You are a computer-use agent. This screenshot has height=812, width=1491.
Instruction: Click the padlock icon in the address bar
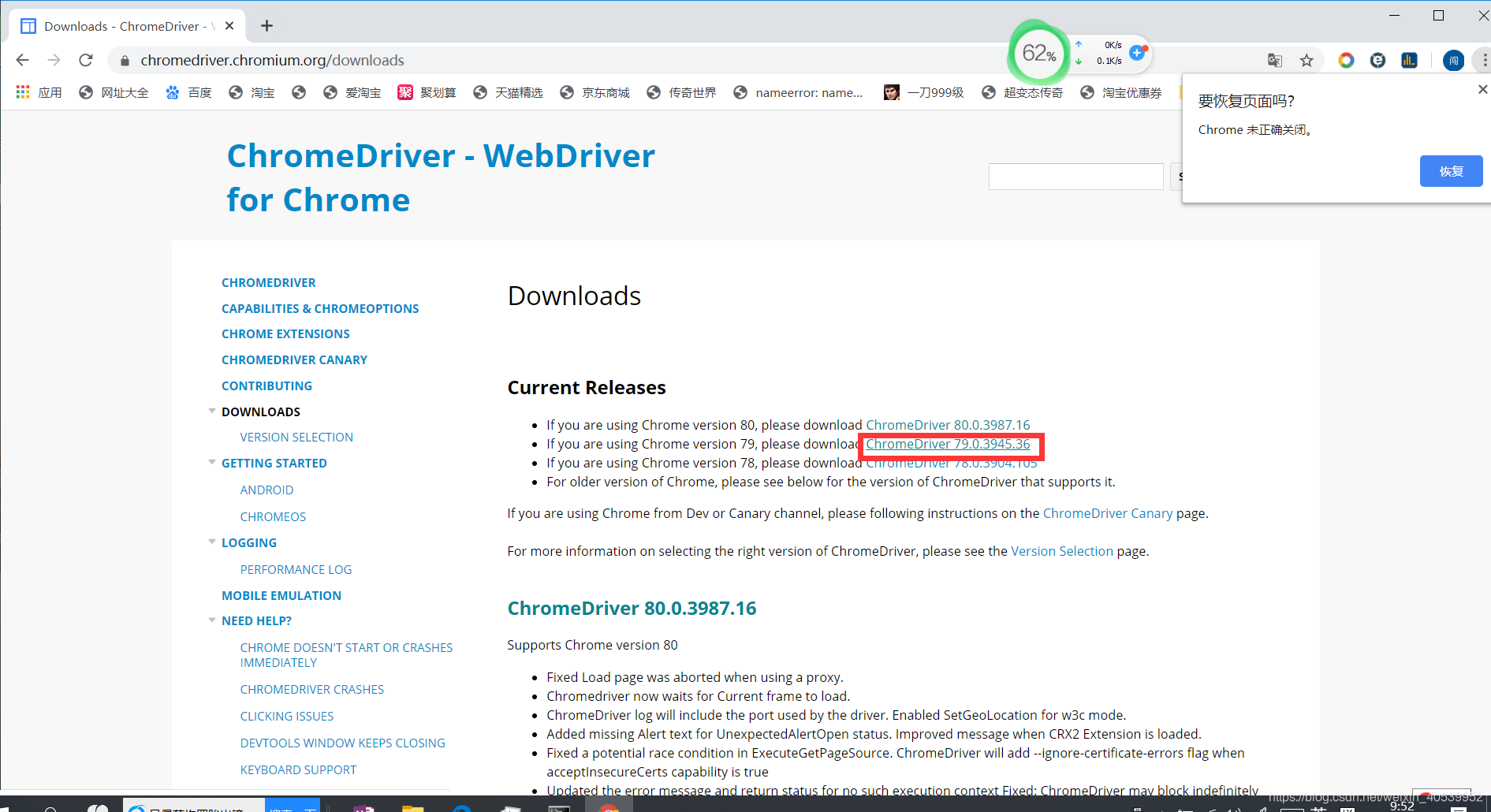point(125,60)
